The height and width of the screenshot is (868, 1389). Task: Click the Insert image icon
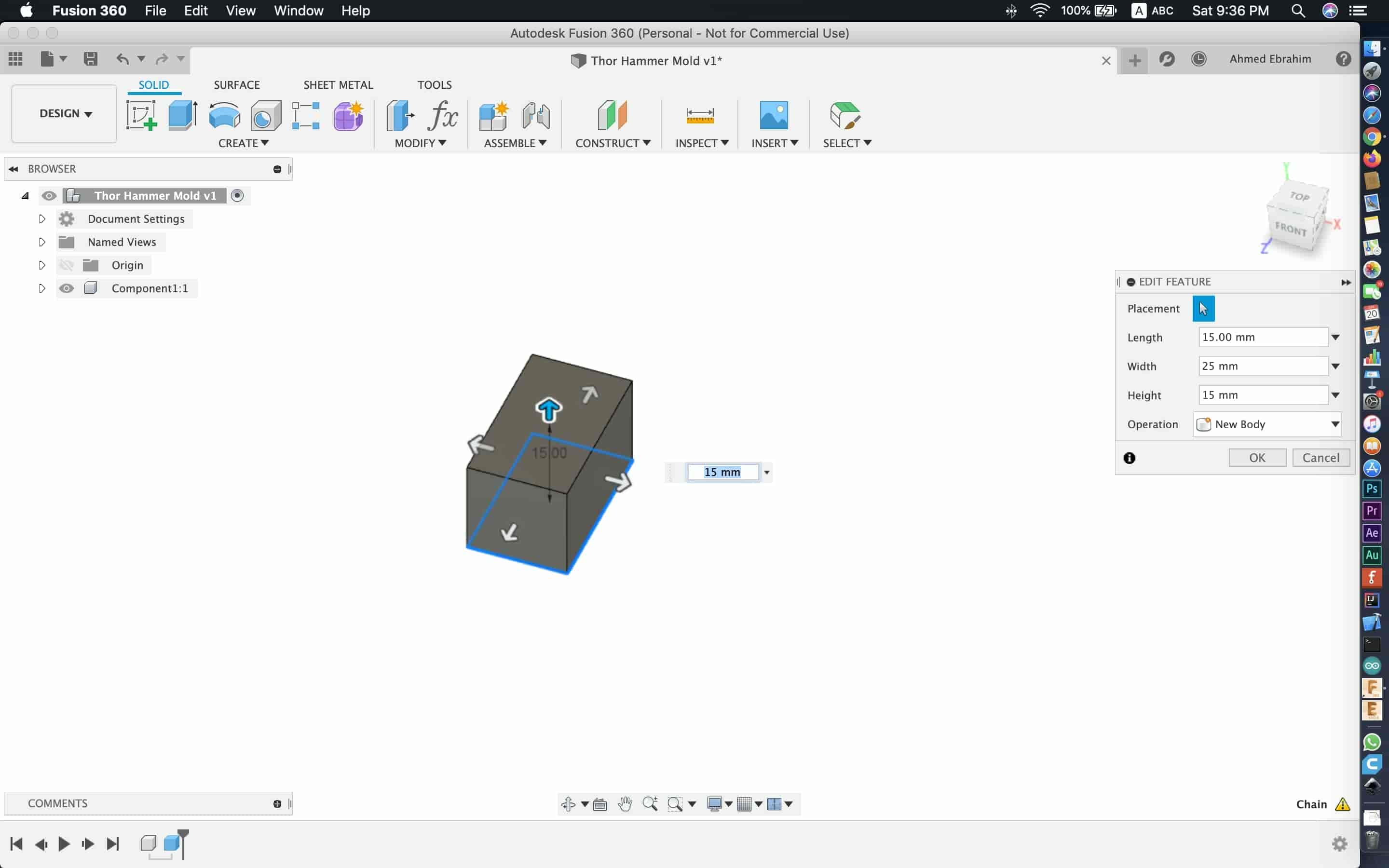coord(774,115)
